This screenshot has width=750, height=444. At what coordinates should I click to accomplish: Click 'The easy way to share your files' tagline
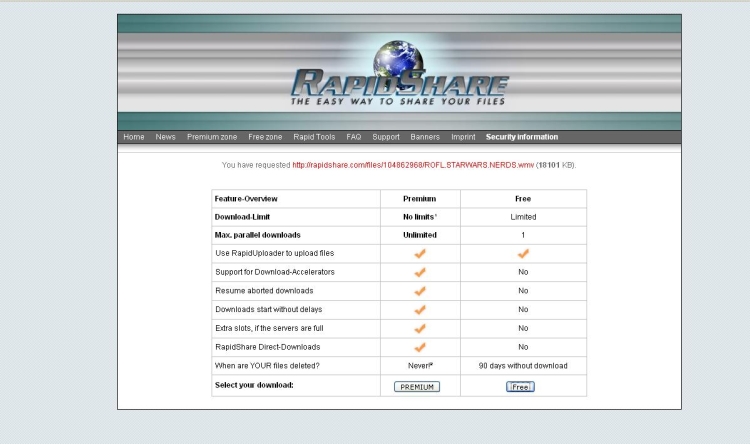click(x=398, y=101)
